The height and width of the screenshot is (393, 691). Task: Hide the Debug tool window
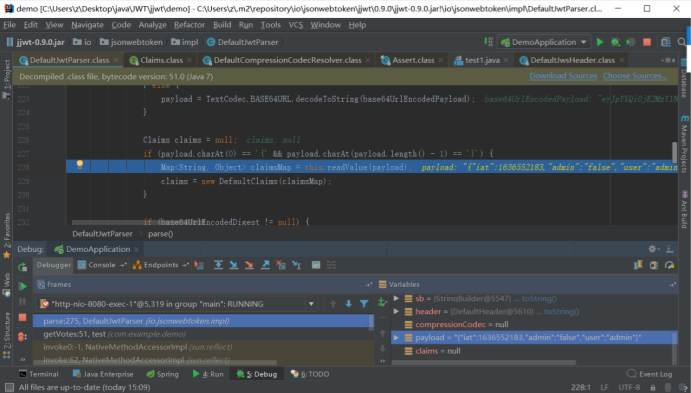(x=669, y=249)
